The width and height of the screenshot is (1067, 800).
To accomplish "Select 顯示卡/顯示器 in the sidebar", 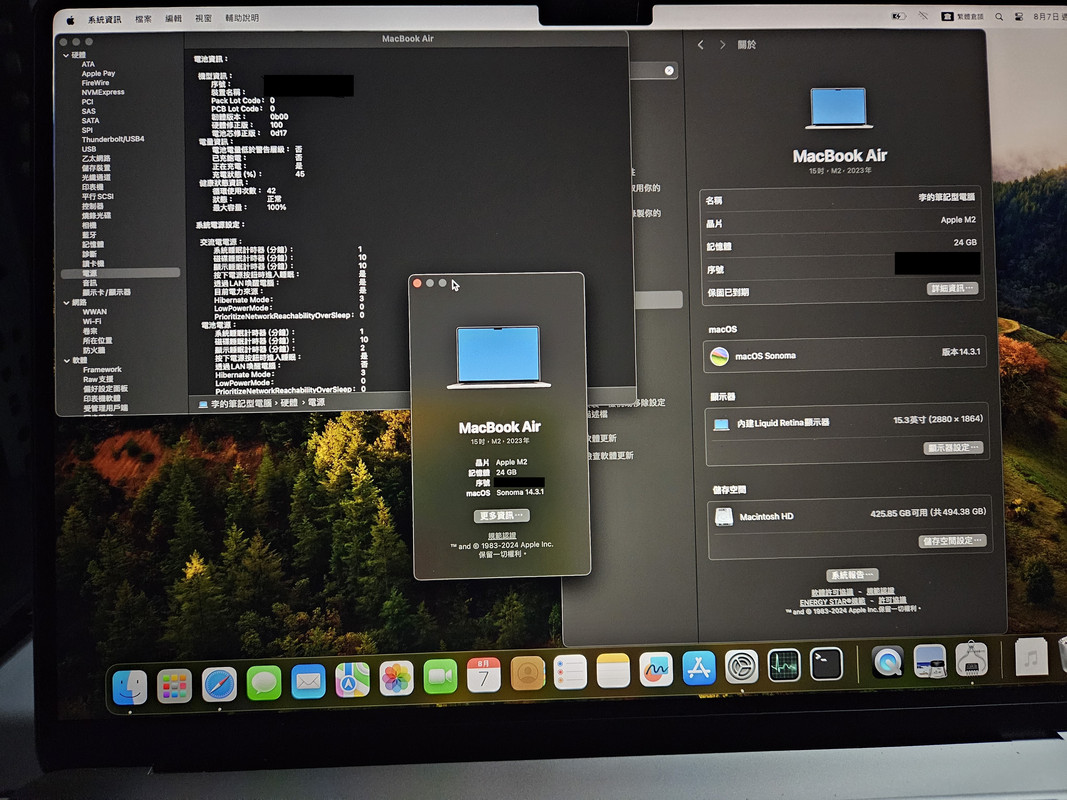I will pos(106,292).
